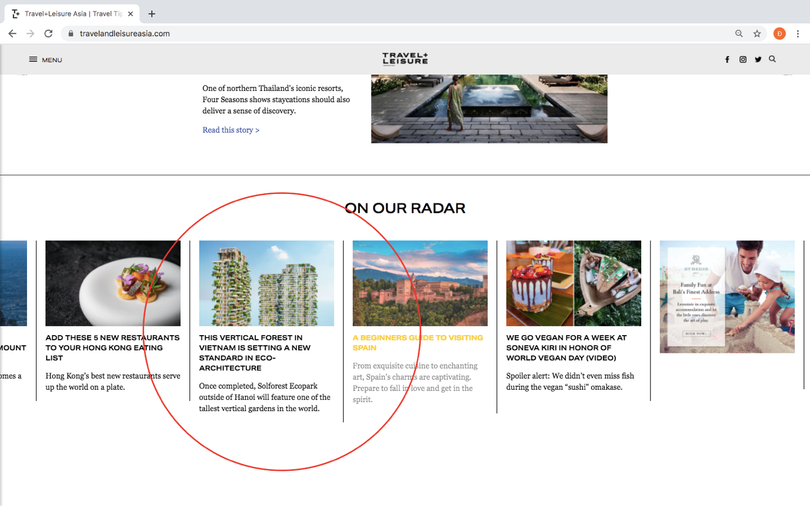Open Chrome three-dot menu
The image size is (810, 506).
click(x=797, y=33)
